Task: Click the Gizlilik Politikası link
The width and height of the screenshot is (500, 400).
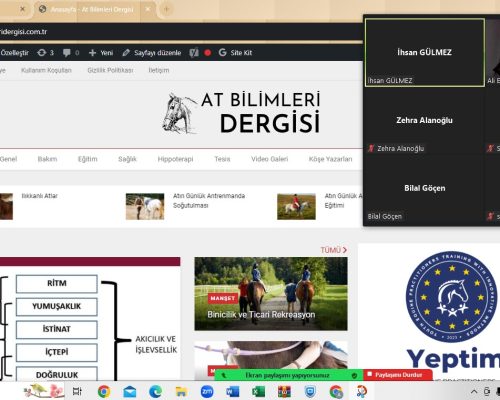Action: [x=110, y=70]
